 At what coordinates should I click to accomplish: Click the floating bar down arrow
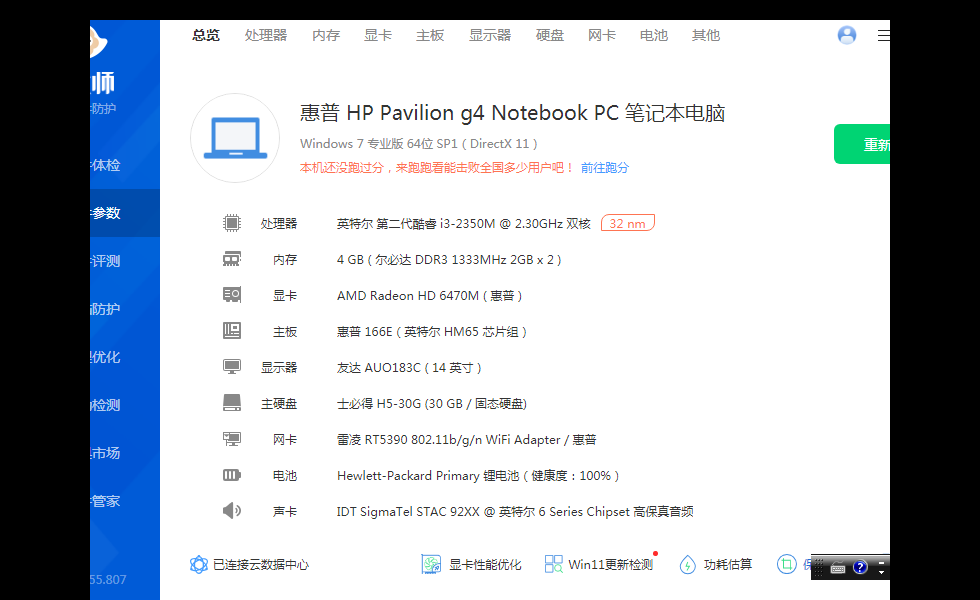click(x=881, y=572)
